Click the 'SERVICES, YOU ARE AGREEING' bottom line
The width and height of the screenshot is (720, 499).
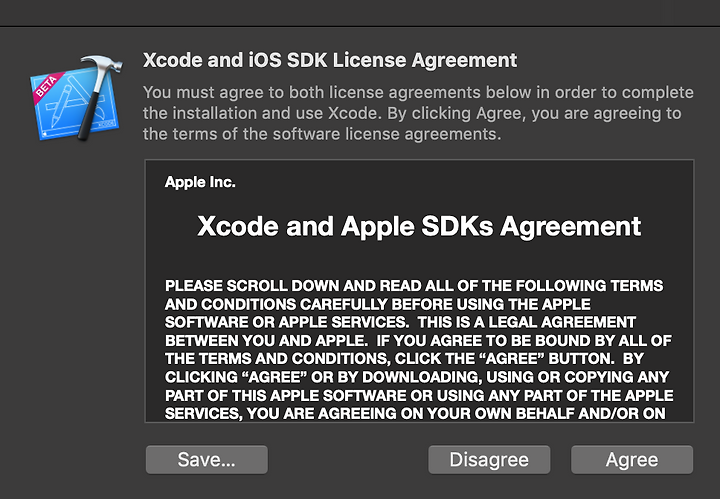point(415,413)
